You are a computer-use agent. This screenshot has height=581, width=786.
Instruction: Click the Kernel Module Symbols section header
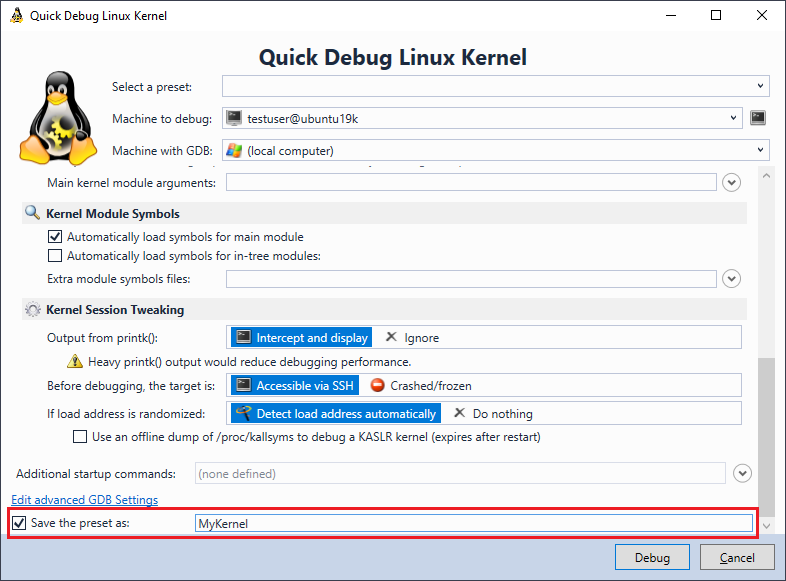384,214
